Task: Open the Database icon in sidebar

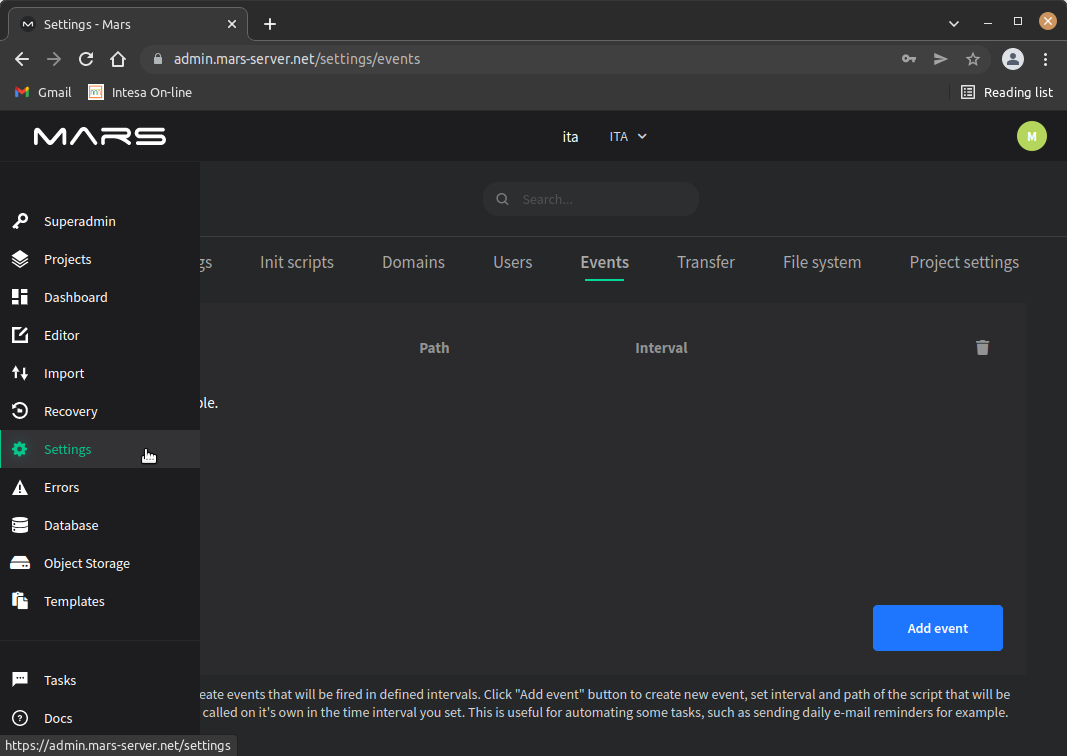Action: [20, 525]
